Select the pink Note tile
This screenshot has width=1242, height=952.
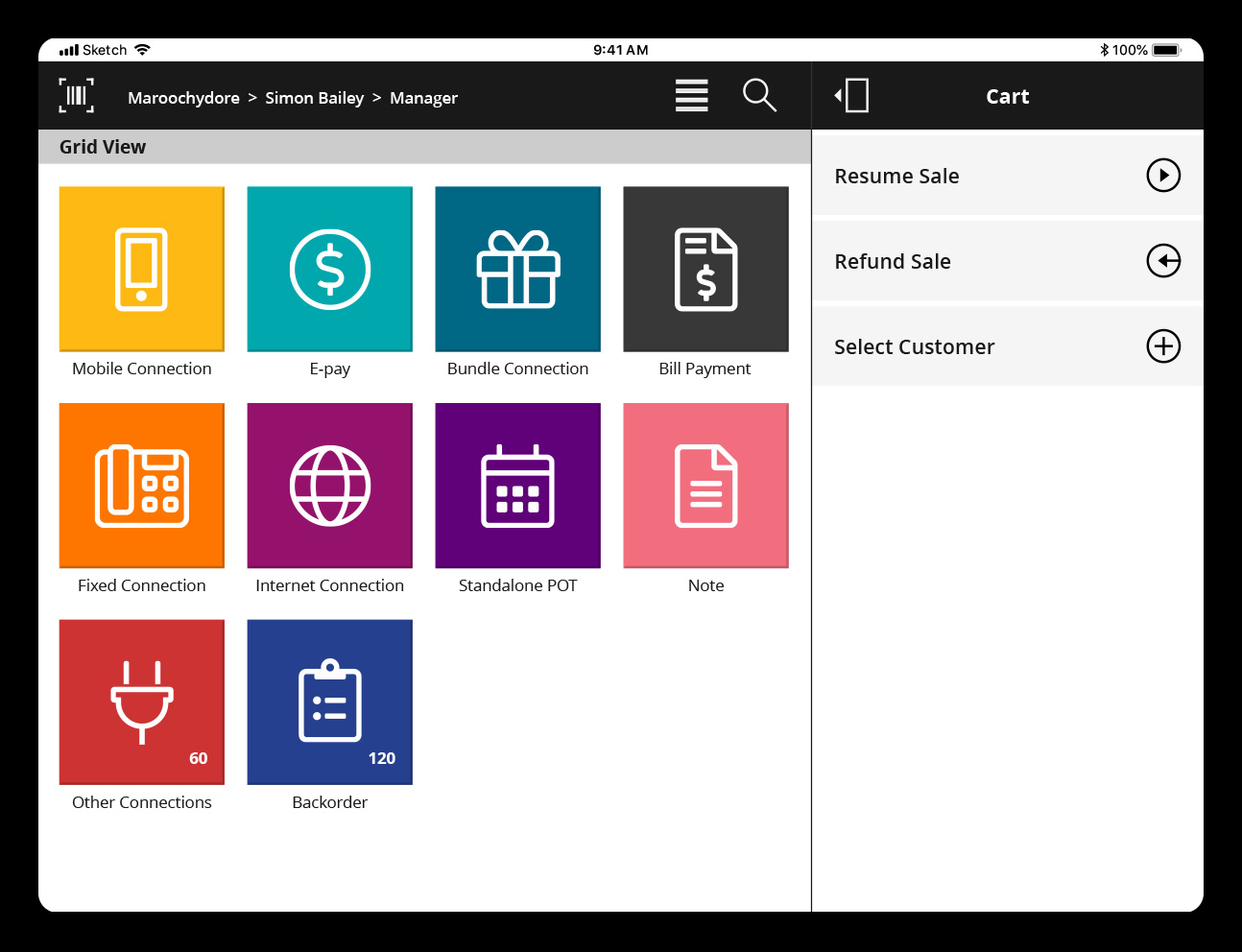pyautogui.click(x=705, y=486)
